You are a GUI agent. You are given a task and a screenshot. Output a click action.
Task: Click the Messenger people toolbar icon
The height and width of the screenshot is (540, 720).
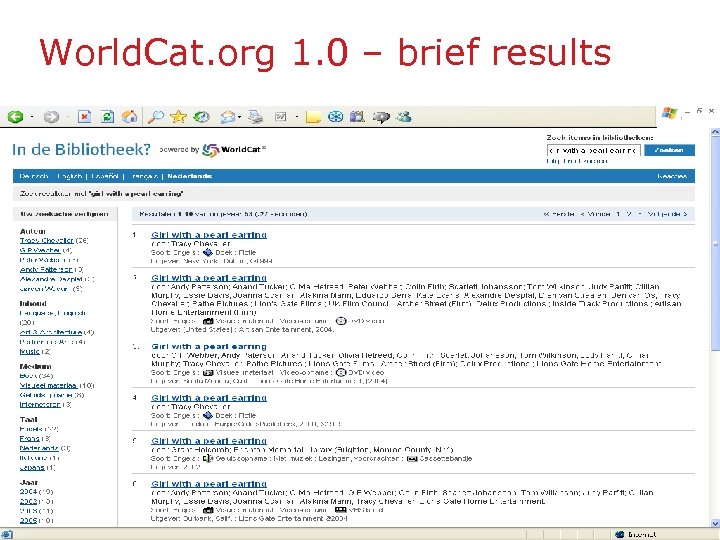404,117
